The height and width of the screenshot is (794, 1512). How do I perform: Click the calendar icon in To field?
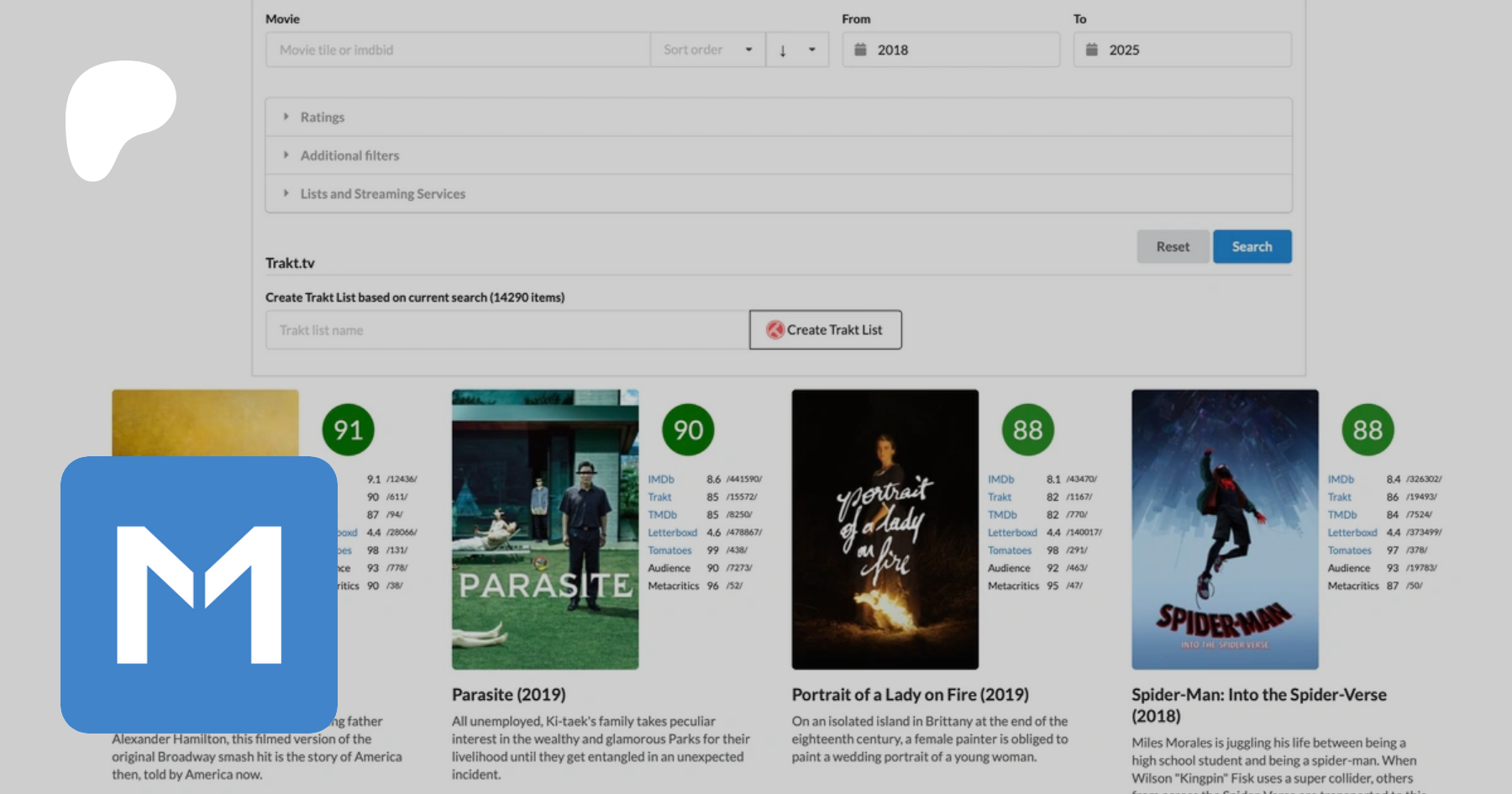pos(1091,50)
